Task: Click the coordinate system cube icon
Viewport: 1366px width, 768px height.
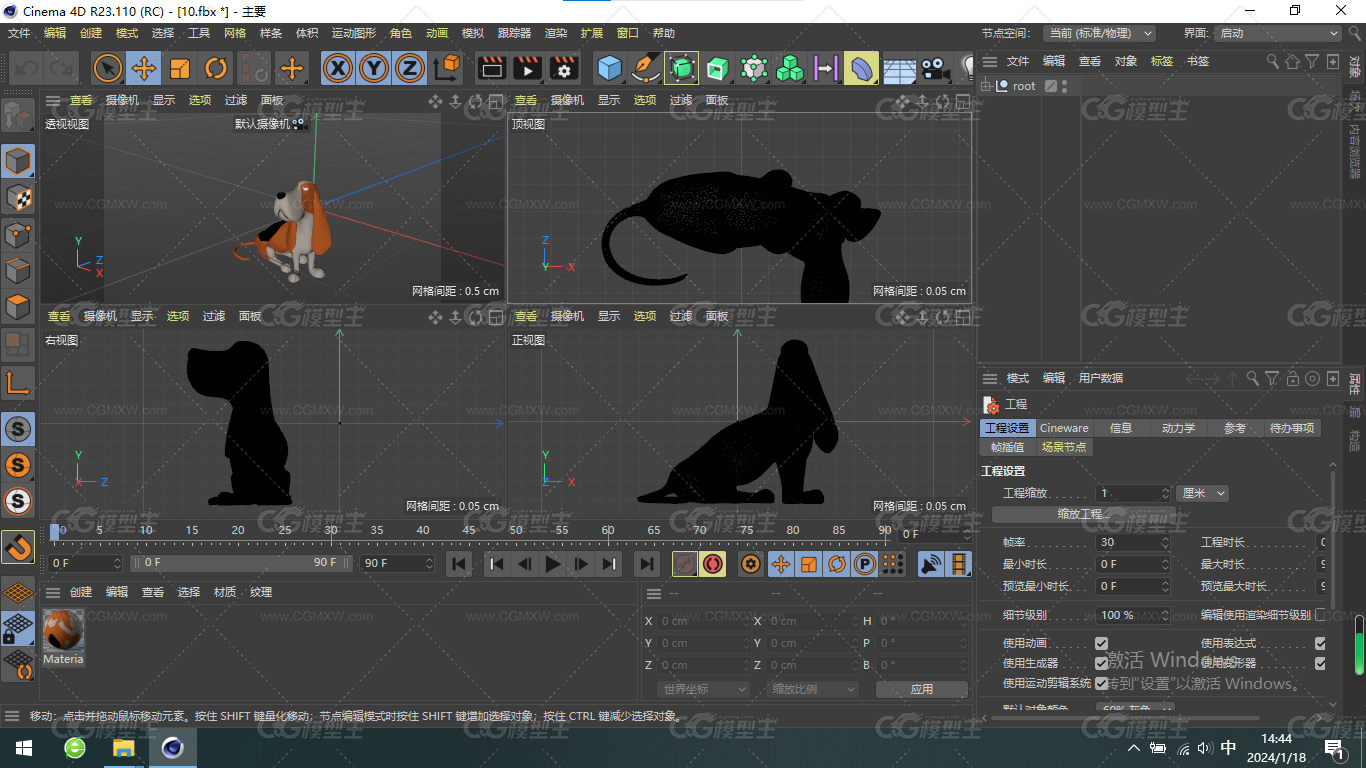Action: 447,68
